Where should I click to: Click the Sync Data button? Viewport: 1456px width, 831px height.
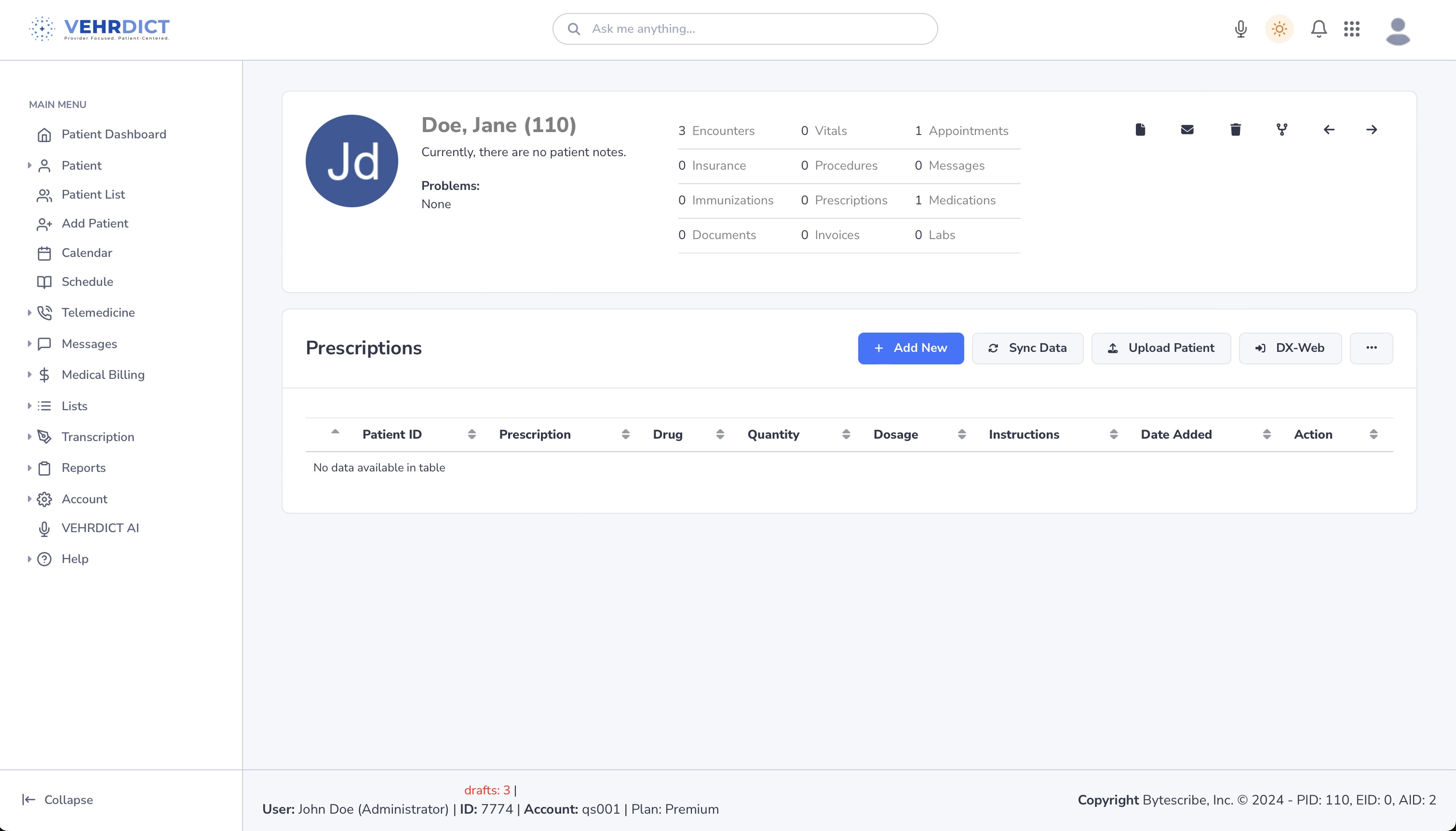click(1027, 348)
